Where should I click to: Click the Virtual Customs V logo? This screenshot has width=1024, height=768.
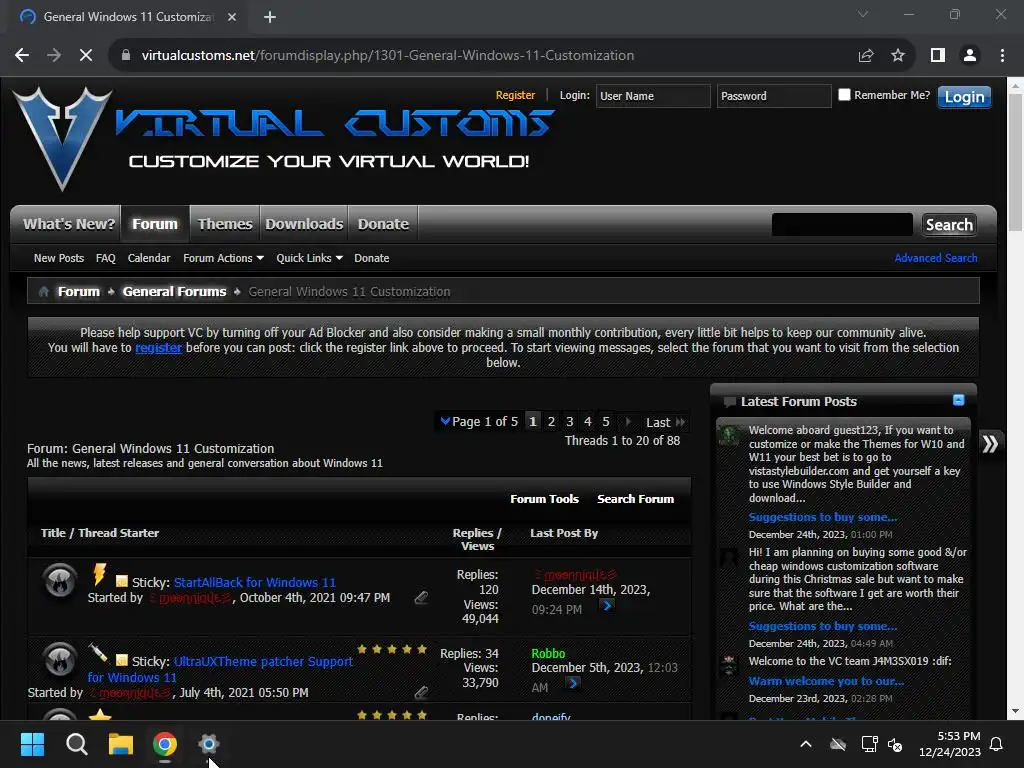click(x=62, y=138)
